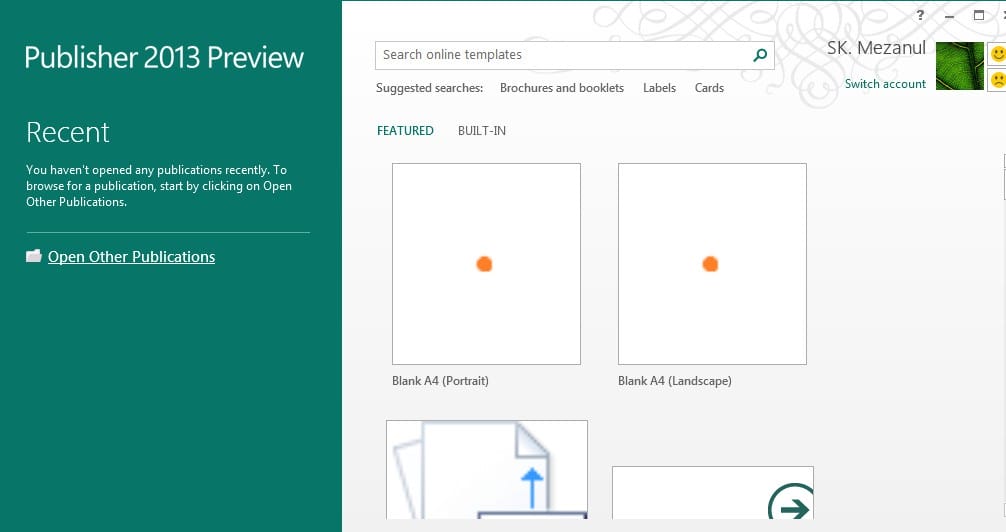Send a frown feedback face icon

[x=997, y=80]
